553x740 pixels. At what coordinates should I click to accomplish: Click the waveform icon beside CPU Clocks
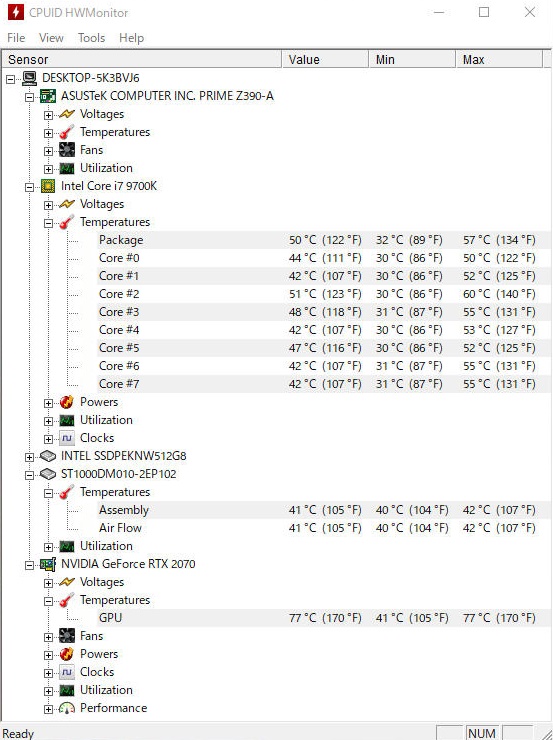(x=67, y=438)
